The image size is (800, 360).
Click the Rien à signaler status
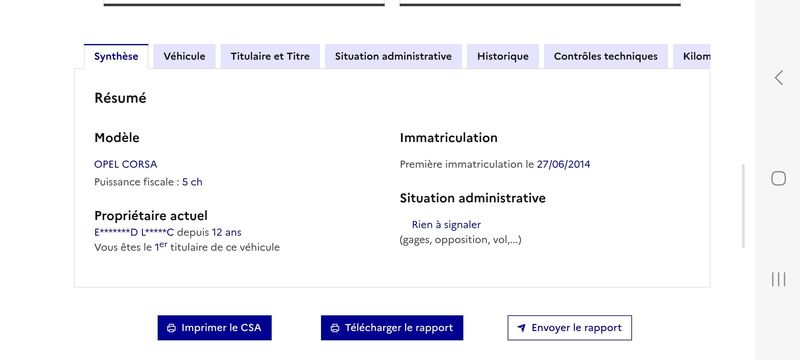(x=446, y=224)
